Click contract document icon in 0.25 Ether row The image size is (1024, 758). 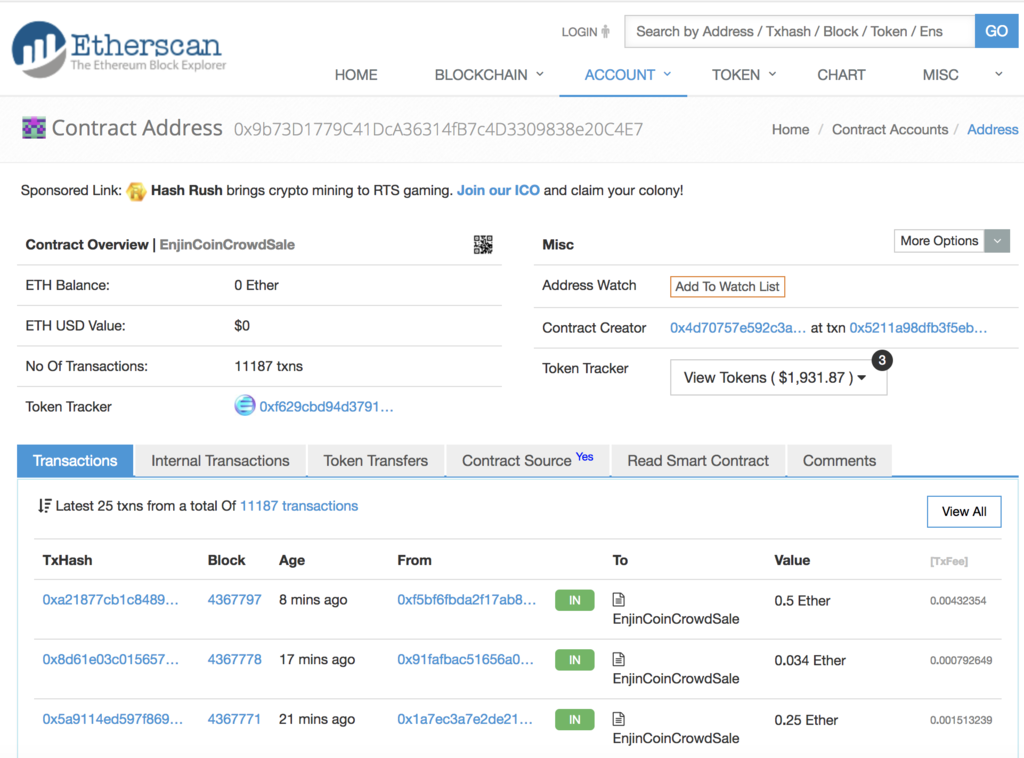(x=618, y=719)
